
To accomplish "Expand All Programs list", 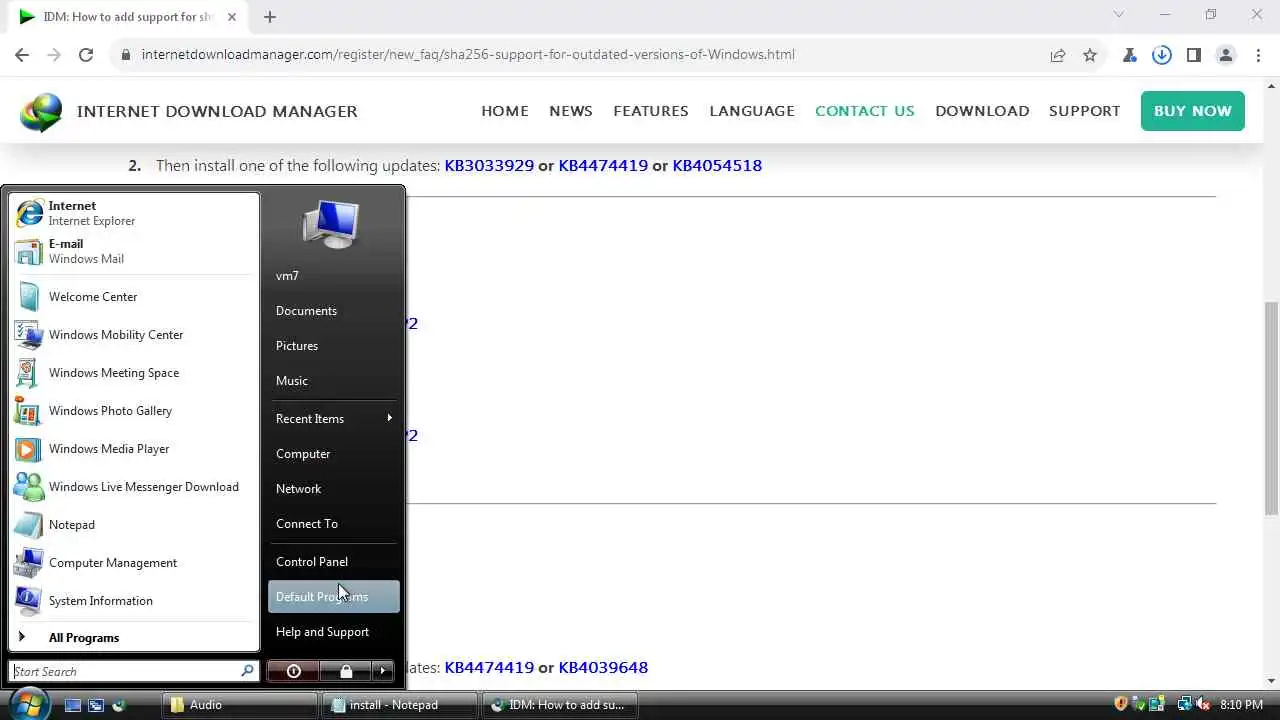I will 133,638.
